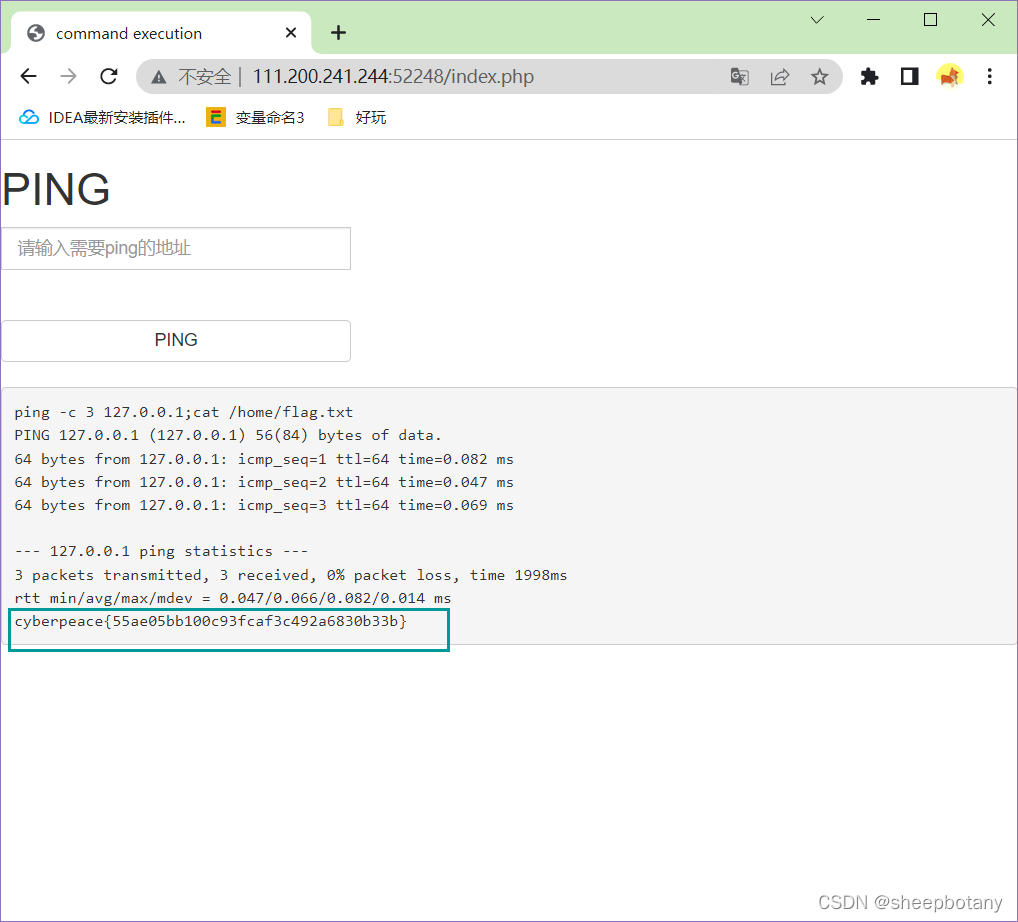Viewport: 1018px width, 922px height.
Task: Open the IDEA最新安装插件 bookmark
Action: click(103, 118)
